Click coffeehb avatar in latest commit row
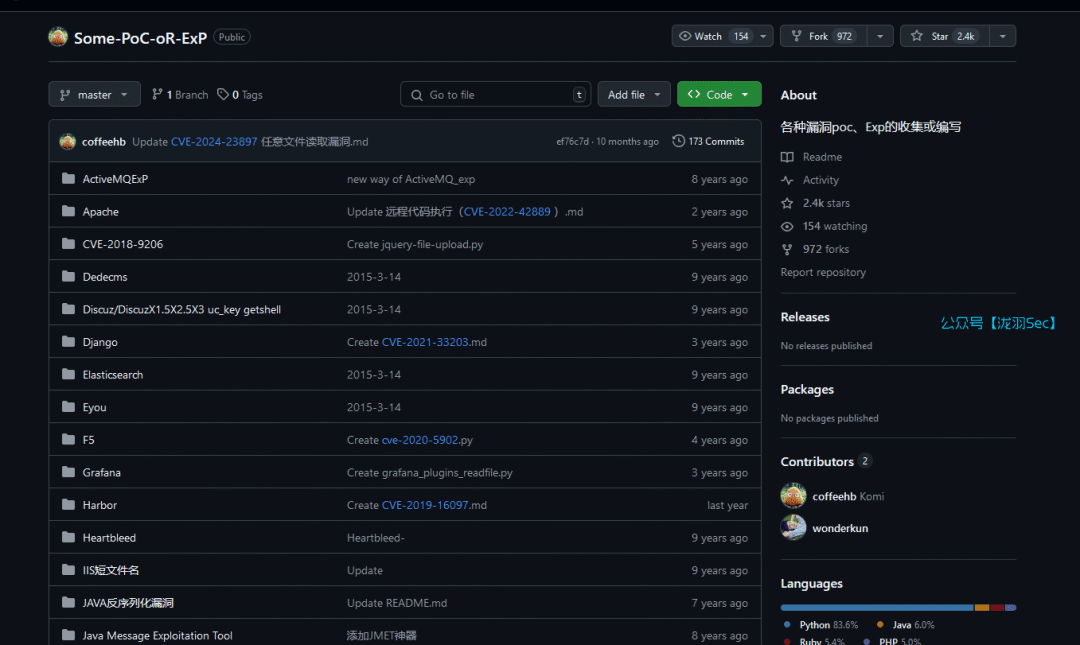Image resolution: width=1080 pixels, height=645 pixels. (68, 141)
